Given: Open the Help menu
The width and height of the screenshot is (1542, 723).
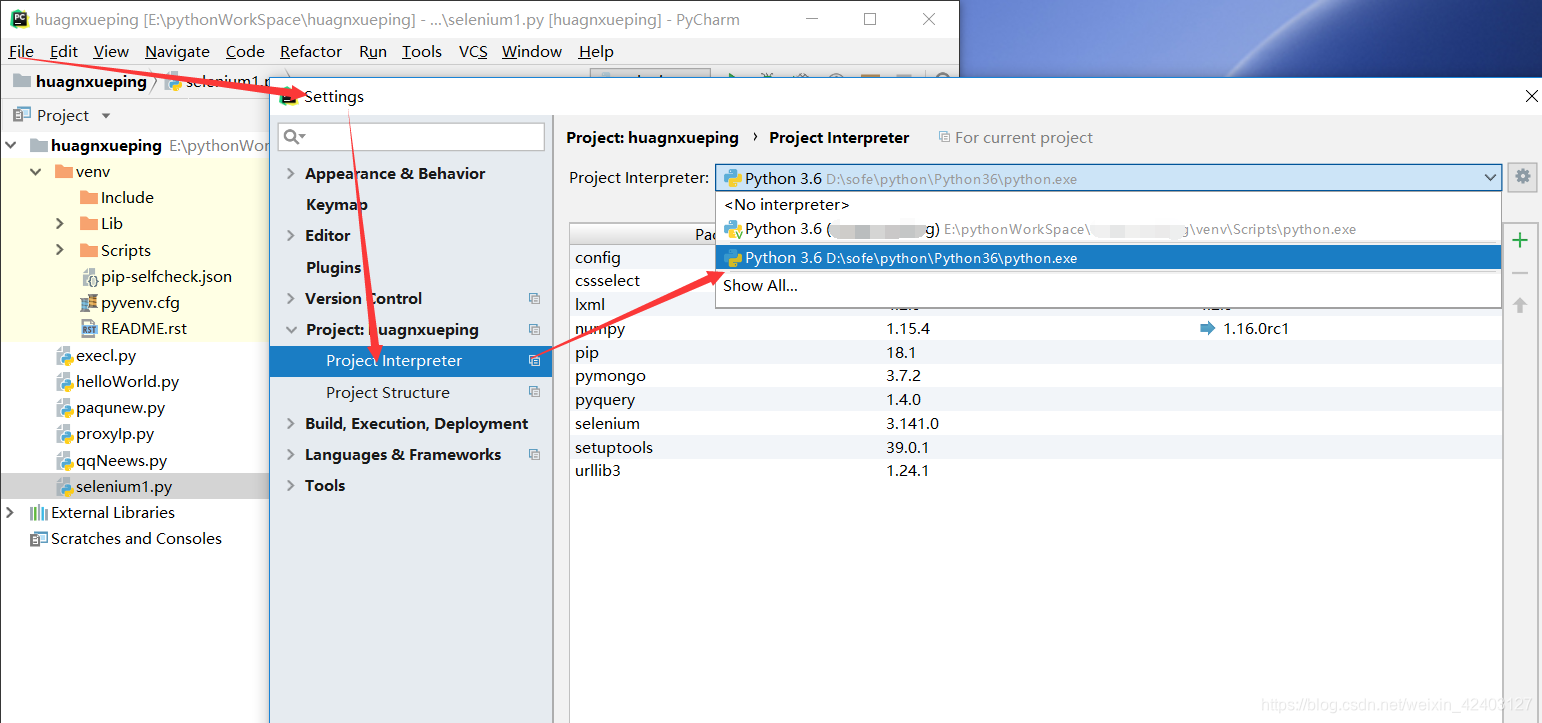Looking at the screenshot, I should [x=596, y=51].
